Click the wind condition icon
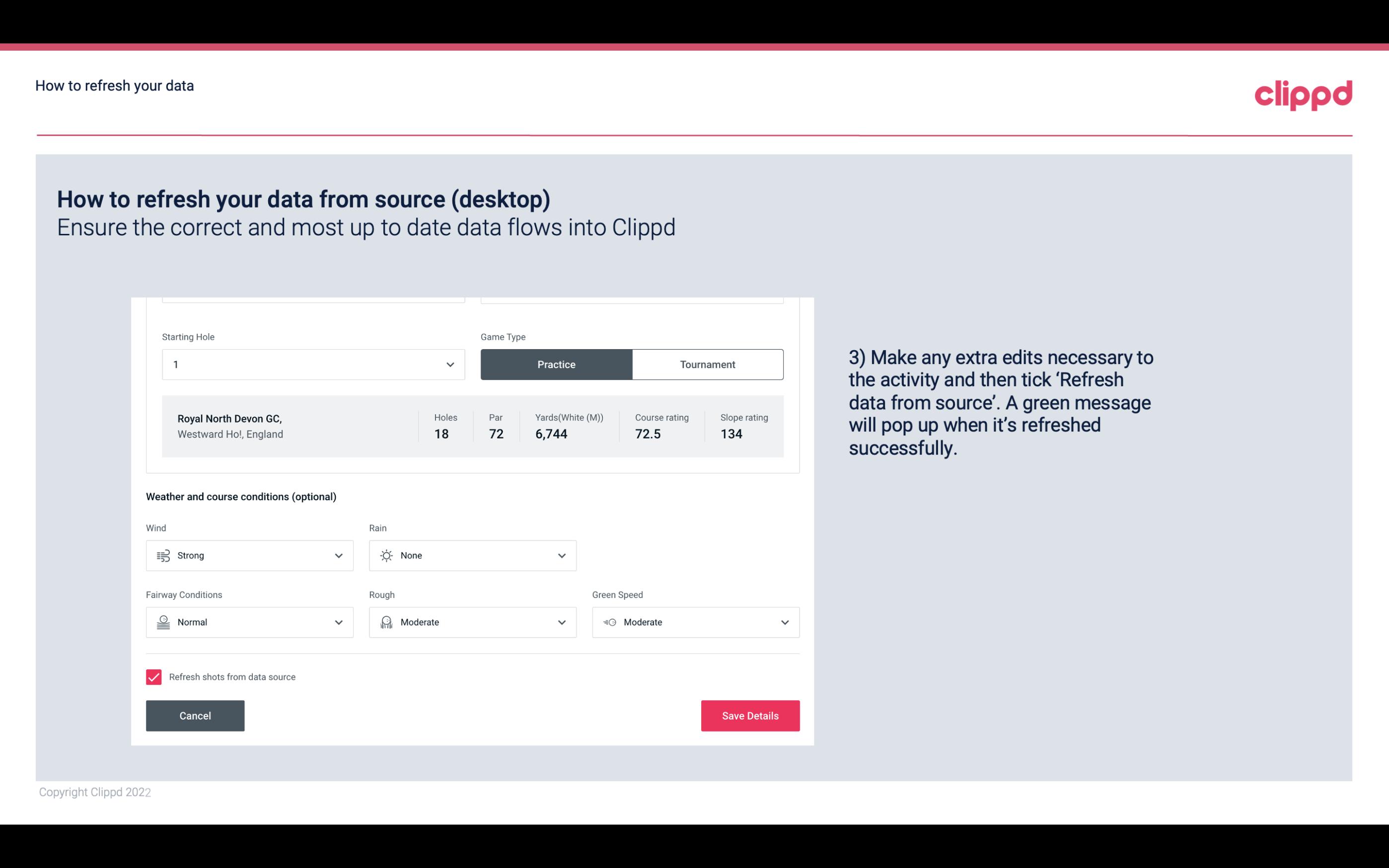 (162, 555)
